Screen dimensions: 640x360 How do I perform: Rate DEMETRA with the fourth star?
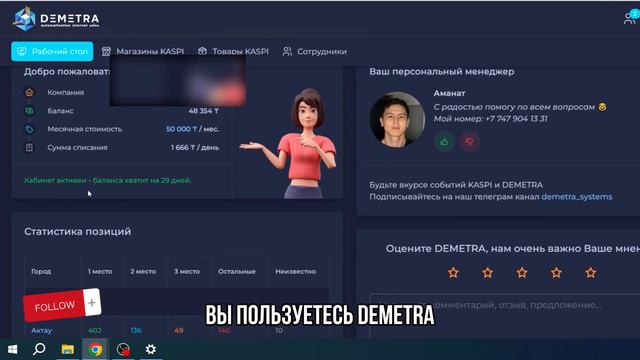(x=556, y=272)
